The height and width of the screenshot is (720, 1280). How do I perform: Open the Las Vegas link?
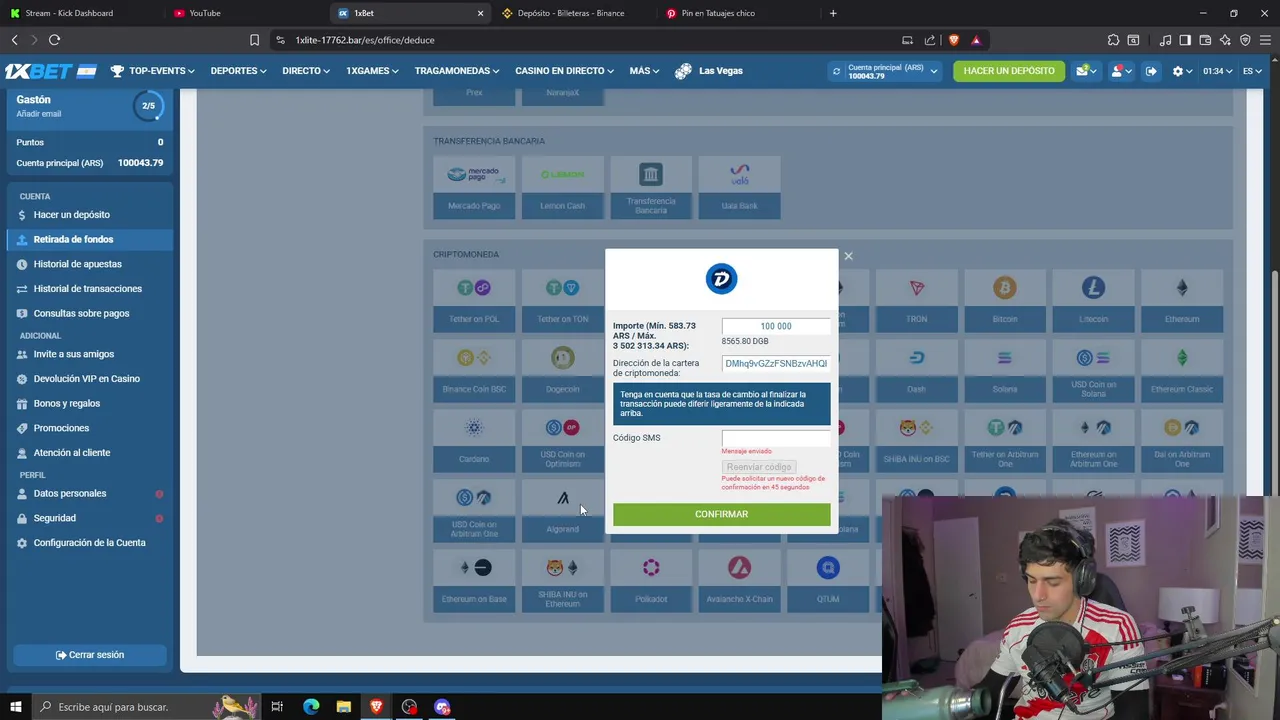710,71
